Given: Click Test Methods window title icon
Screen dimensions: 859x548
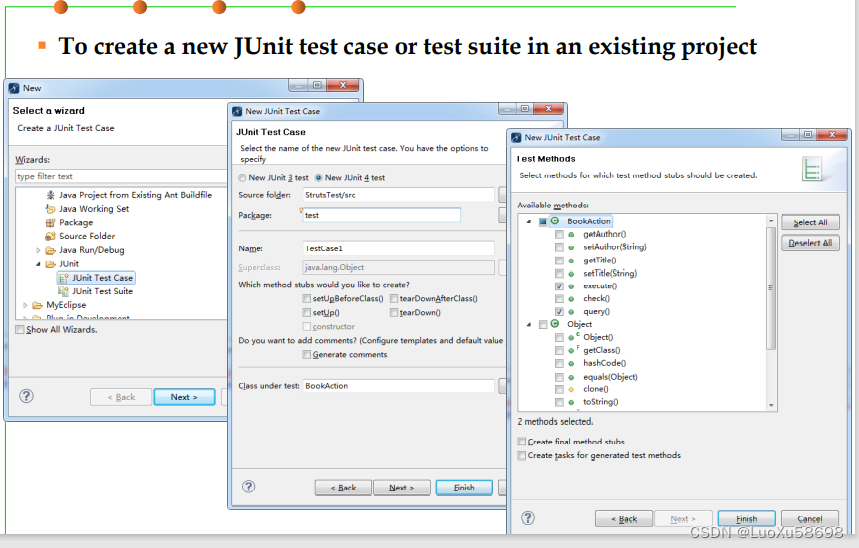Looking at the screenshot, I should pos(516,138).
